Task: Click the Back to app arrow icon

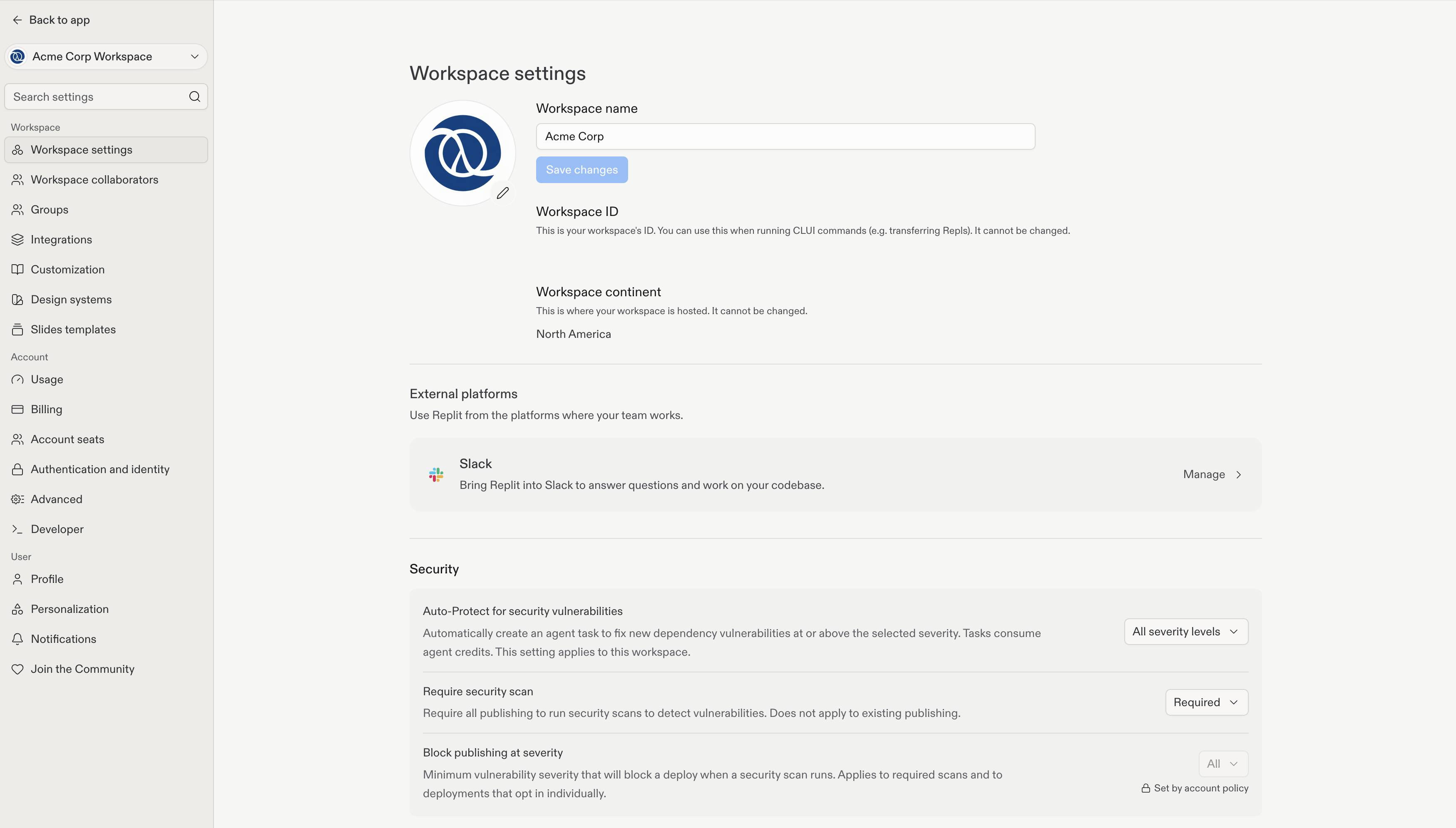Action: 17,20
